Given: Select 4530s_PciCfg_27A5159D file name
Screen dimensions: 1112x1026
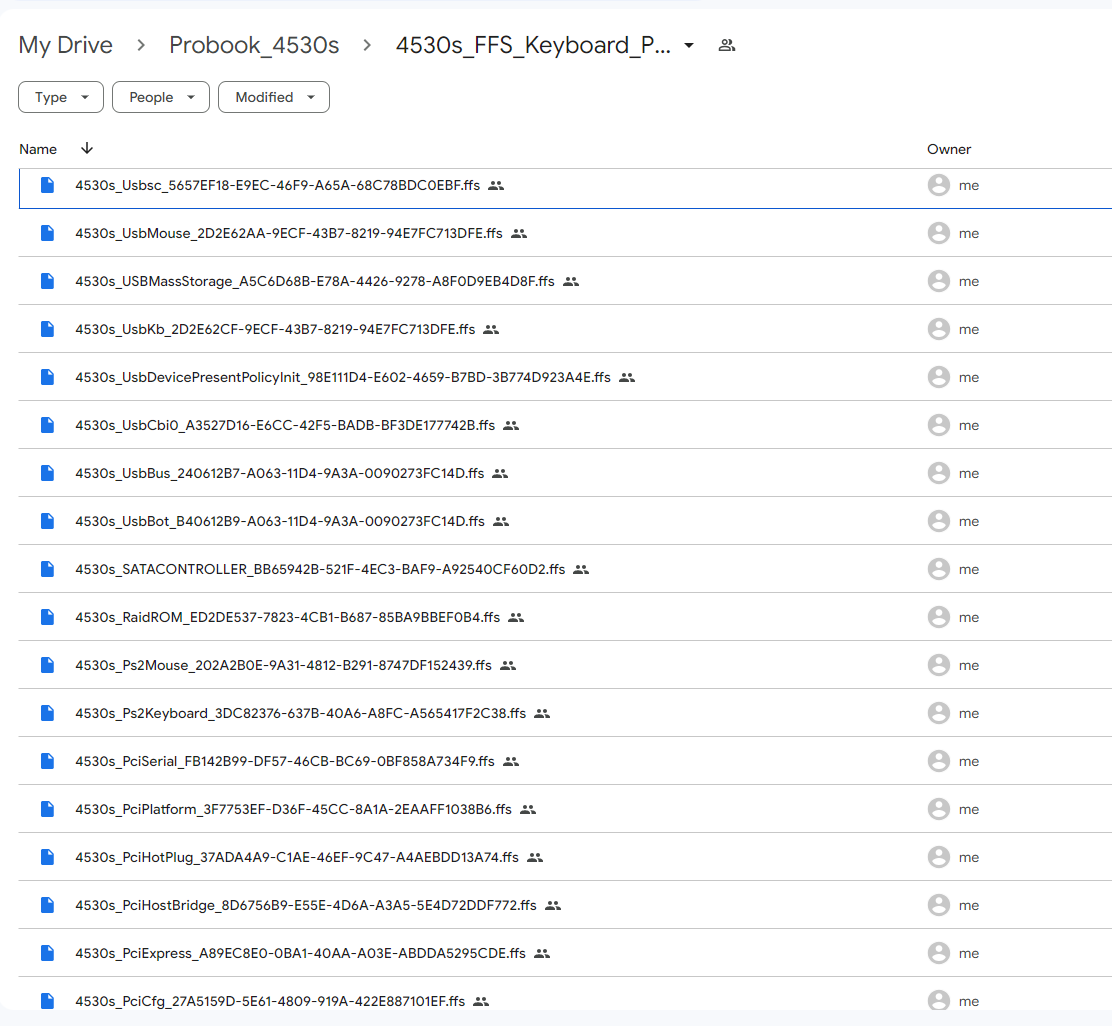Looking at the screenshot, I should tap(270, 1001).
